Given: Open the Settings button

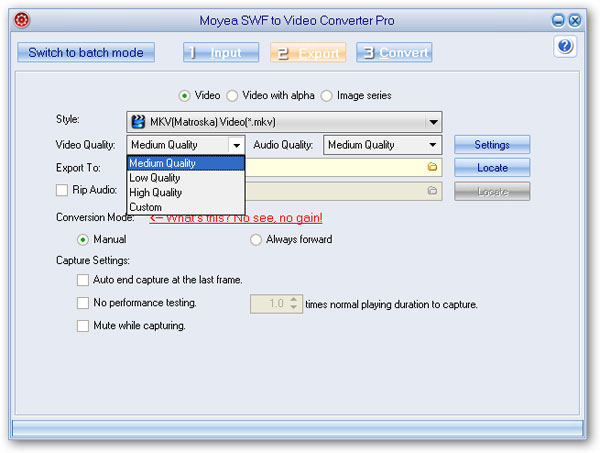Looking at the screenshot, I should (492, 145).
